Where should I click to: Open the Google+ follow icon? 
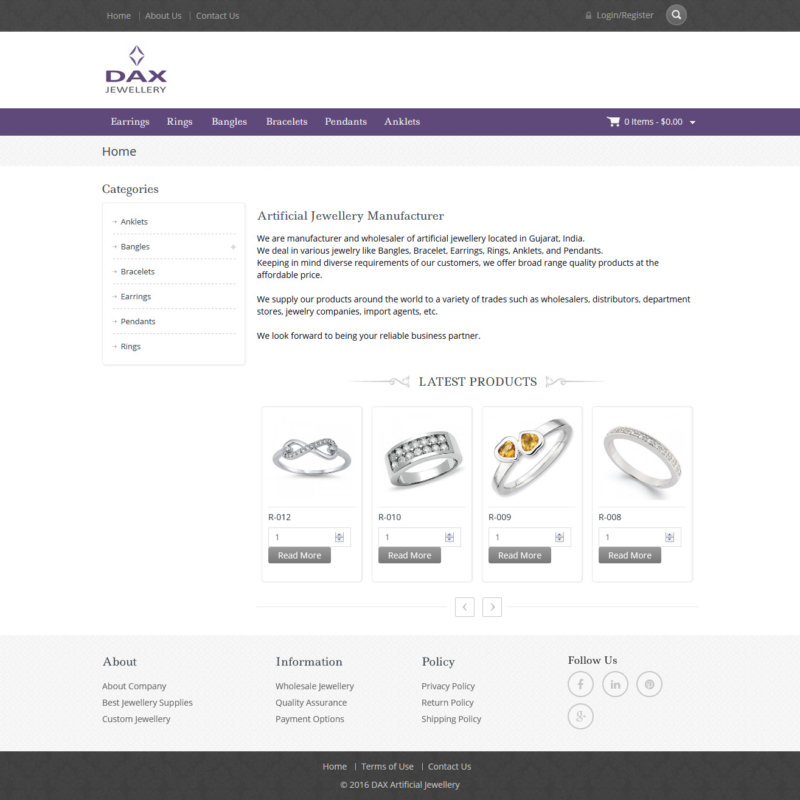point(581,716)
